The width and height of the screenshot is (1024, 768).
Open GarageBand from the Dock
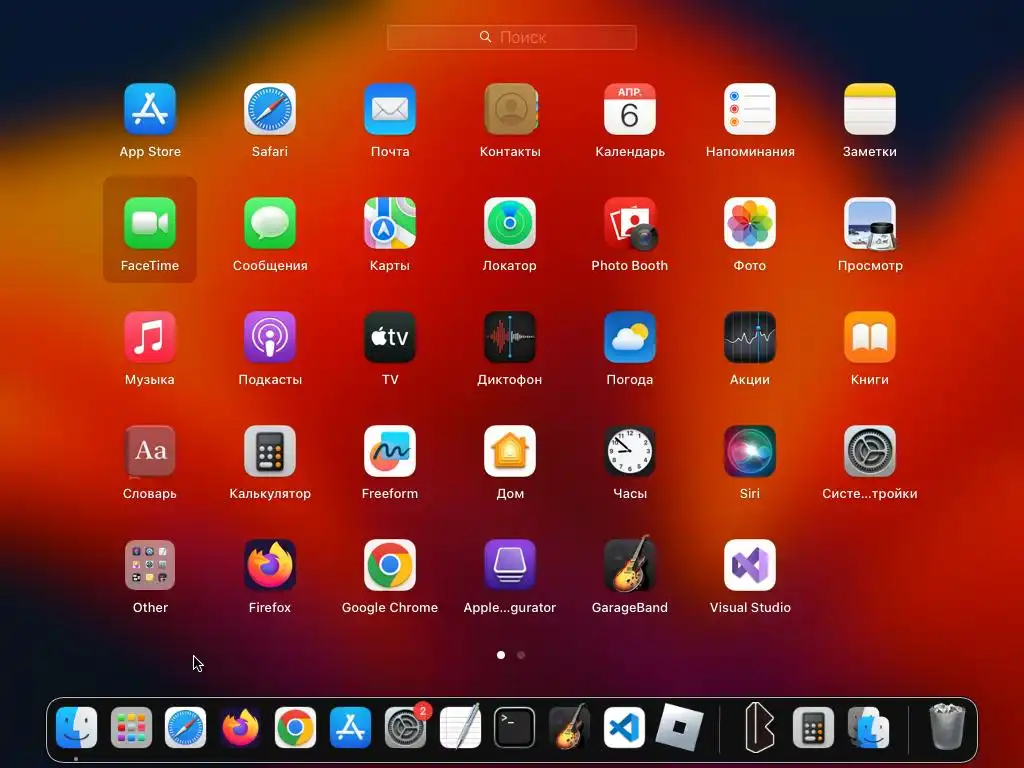(569, 726)
